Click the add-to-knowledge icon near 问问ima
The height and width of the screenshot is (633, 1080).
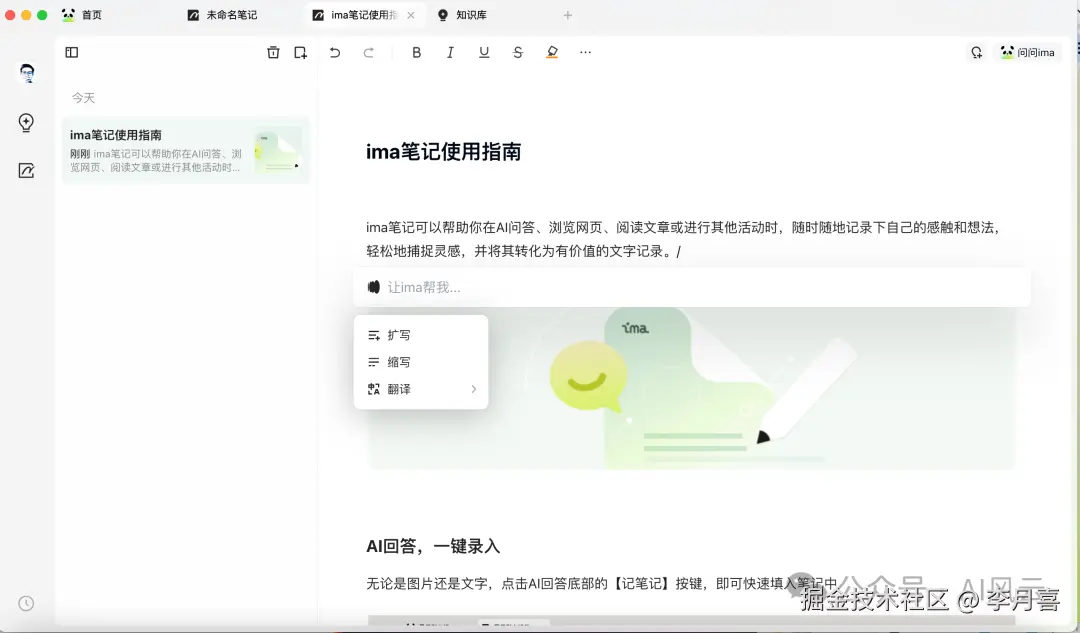(976, 52)
